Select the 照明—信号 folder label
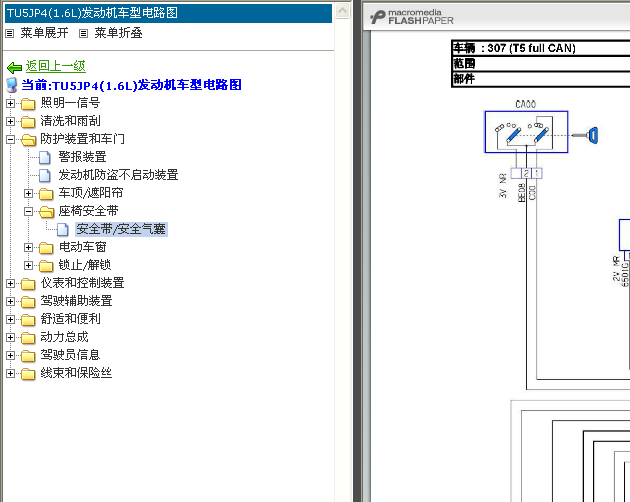Viewport: 630px width, 502px height. pos(70,103)
